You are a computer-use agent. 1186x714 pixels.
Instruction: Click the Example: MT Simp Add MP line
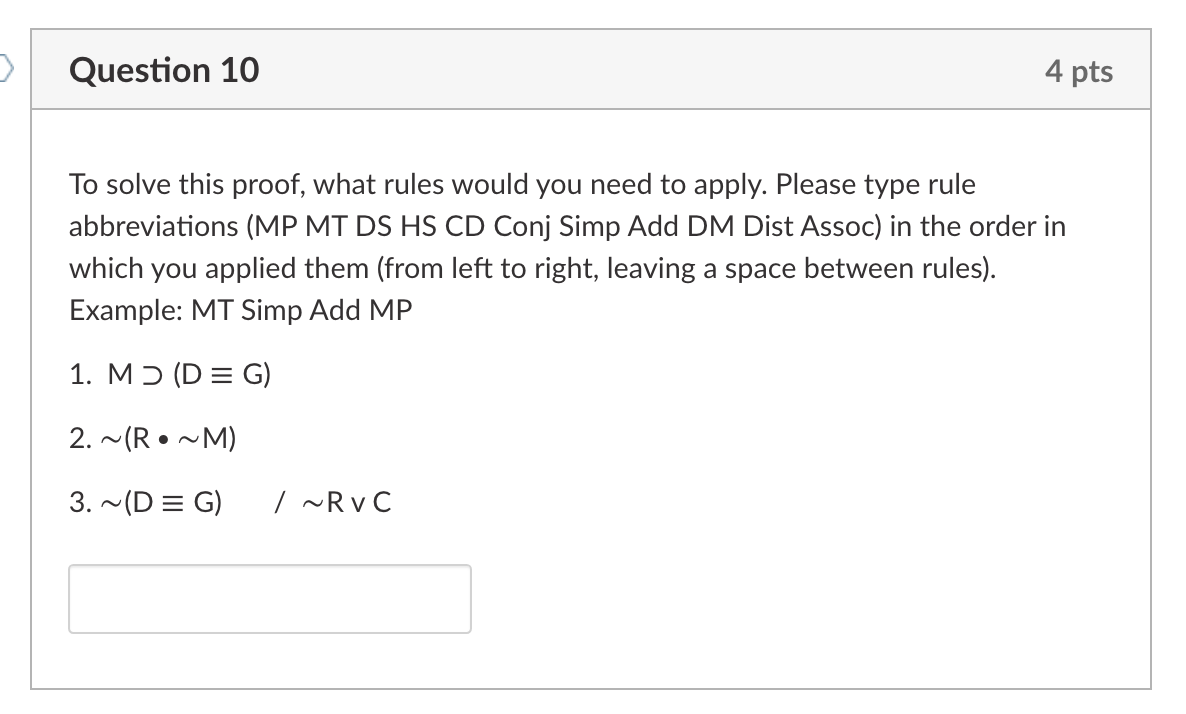pyautogui.click(x=241, y=310)
